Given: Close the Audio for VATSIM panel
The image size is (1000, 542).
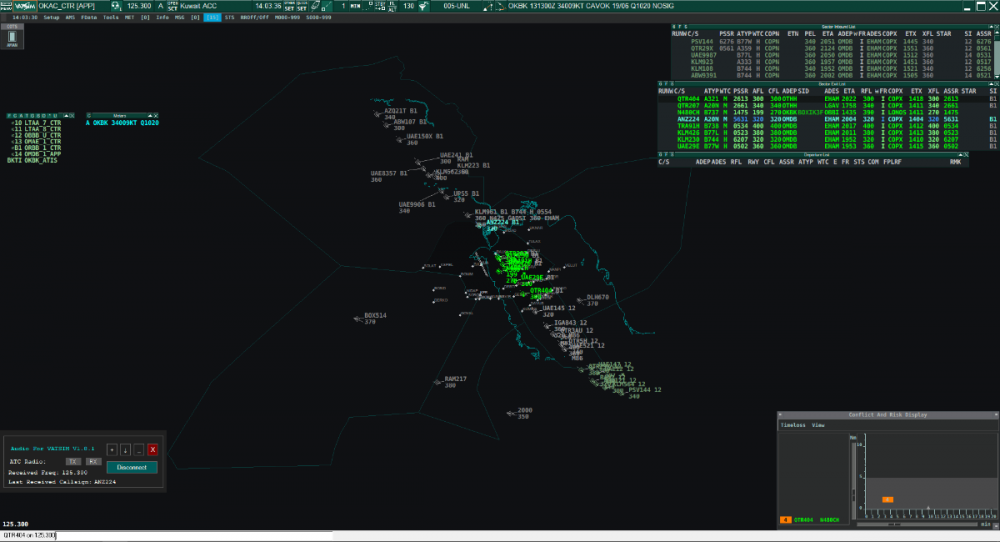Looking at the screenshot, I should (x=152, y=450).
